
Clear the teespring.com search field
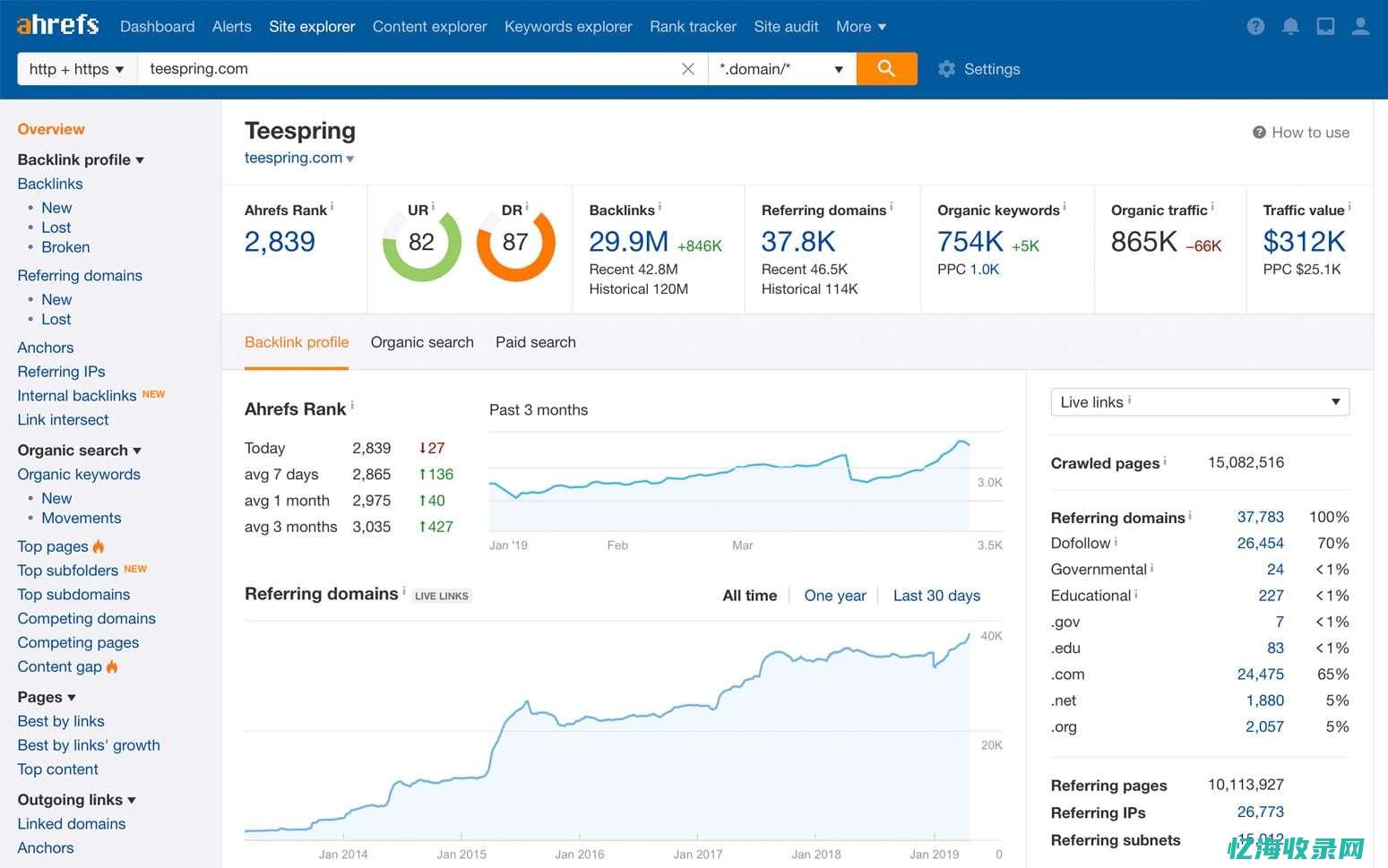point(687,69)
